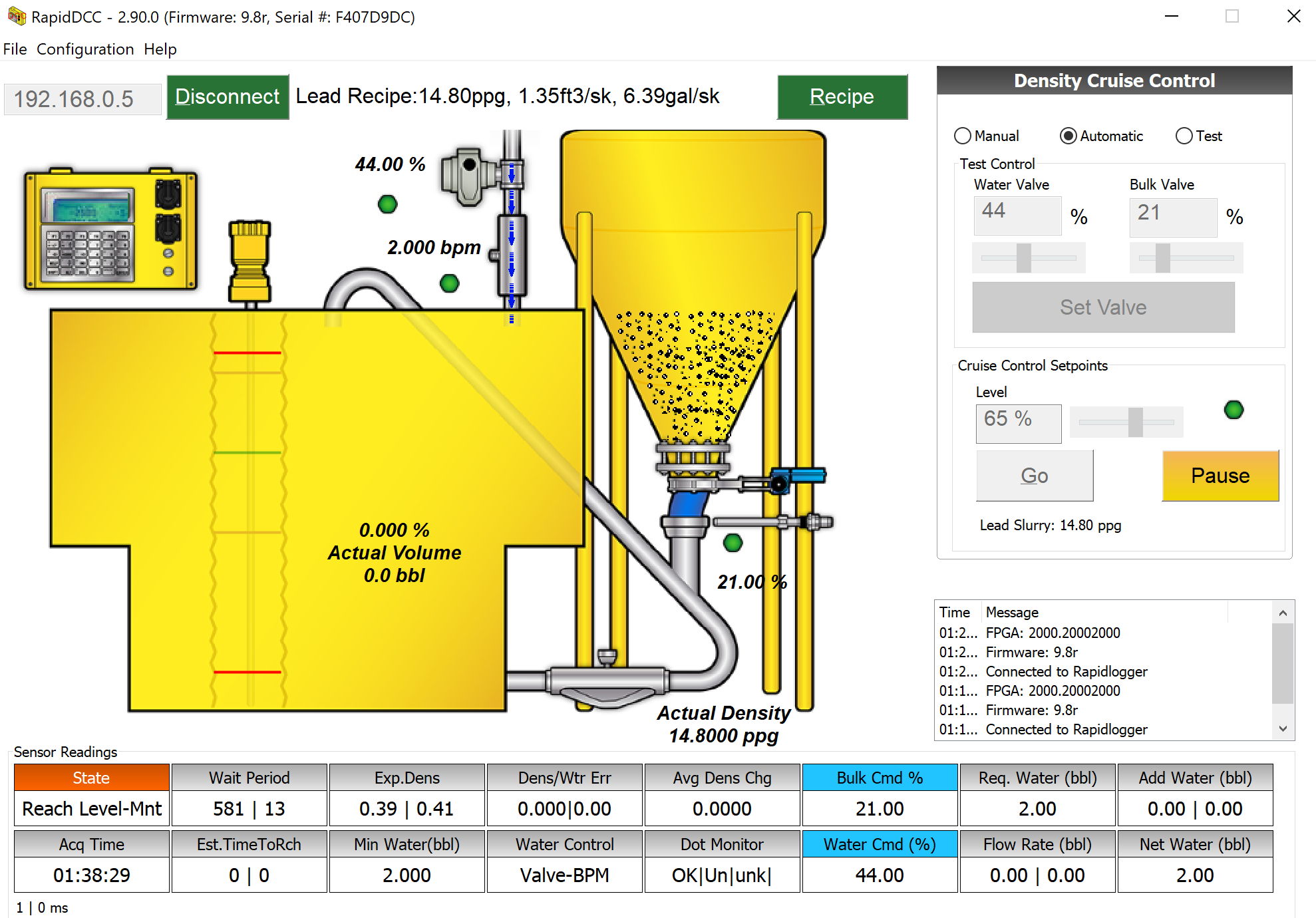Click the 1 | 0 ms status text
Screen dimensions: 1316x918
point(42,907)
